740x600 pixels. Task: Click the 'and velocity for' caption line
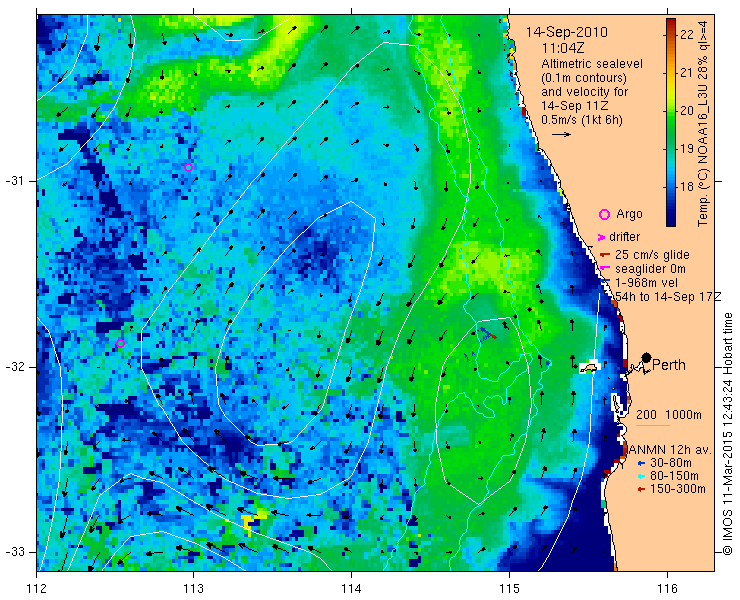point(585,91)
